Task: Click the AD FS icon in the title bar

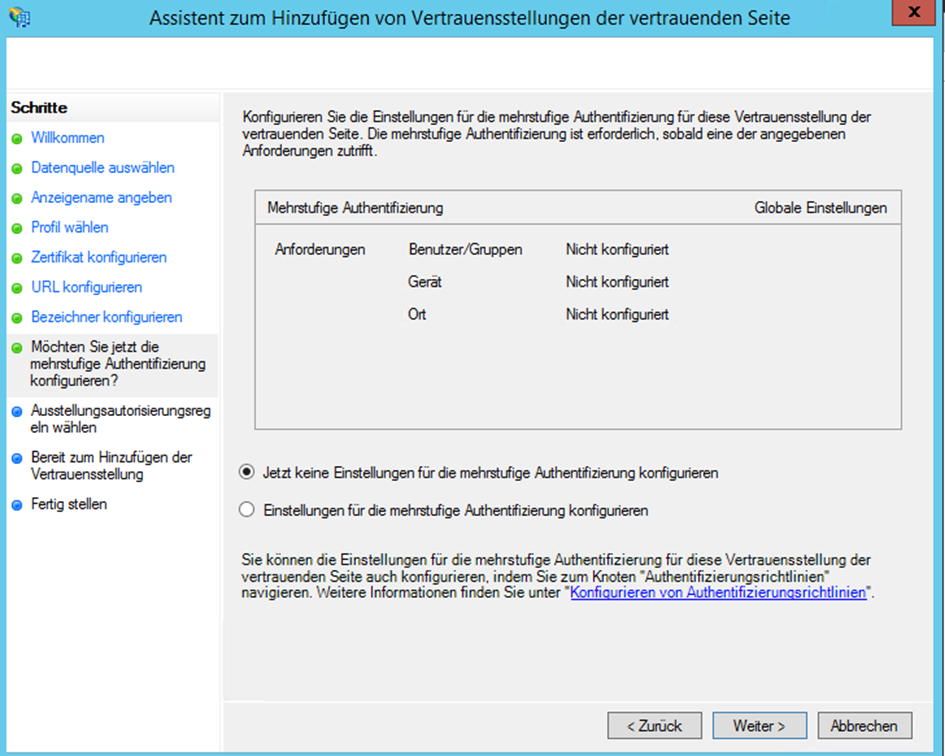Action: (x=18, y=17)
